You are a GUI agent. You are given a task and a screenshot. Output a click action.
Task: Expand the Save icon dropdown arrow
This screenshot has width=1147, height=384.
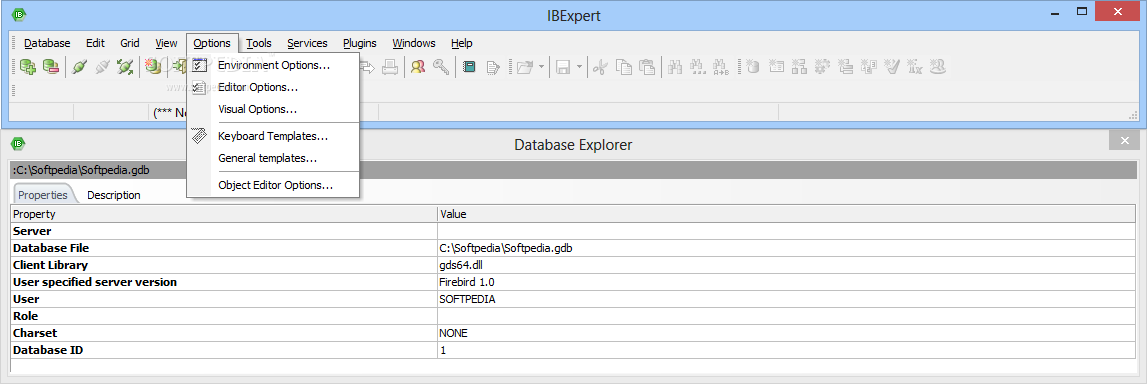click(x=579, y=67)
